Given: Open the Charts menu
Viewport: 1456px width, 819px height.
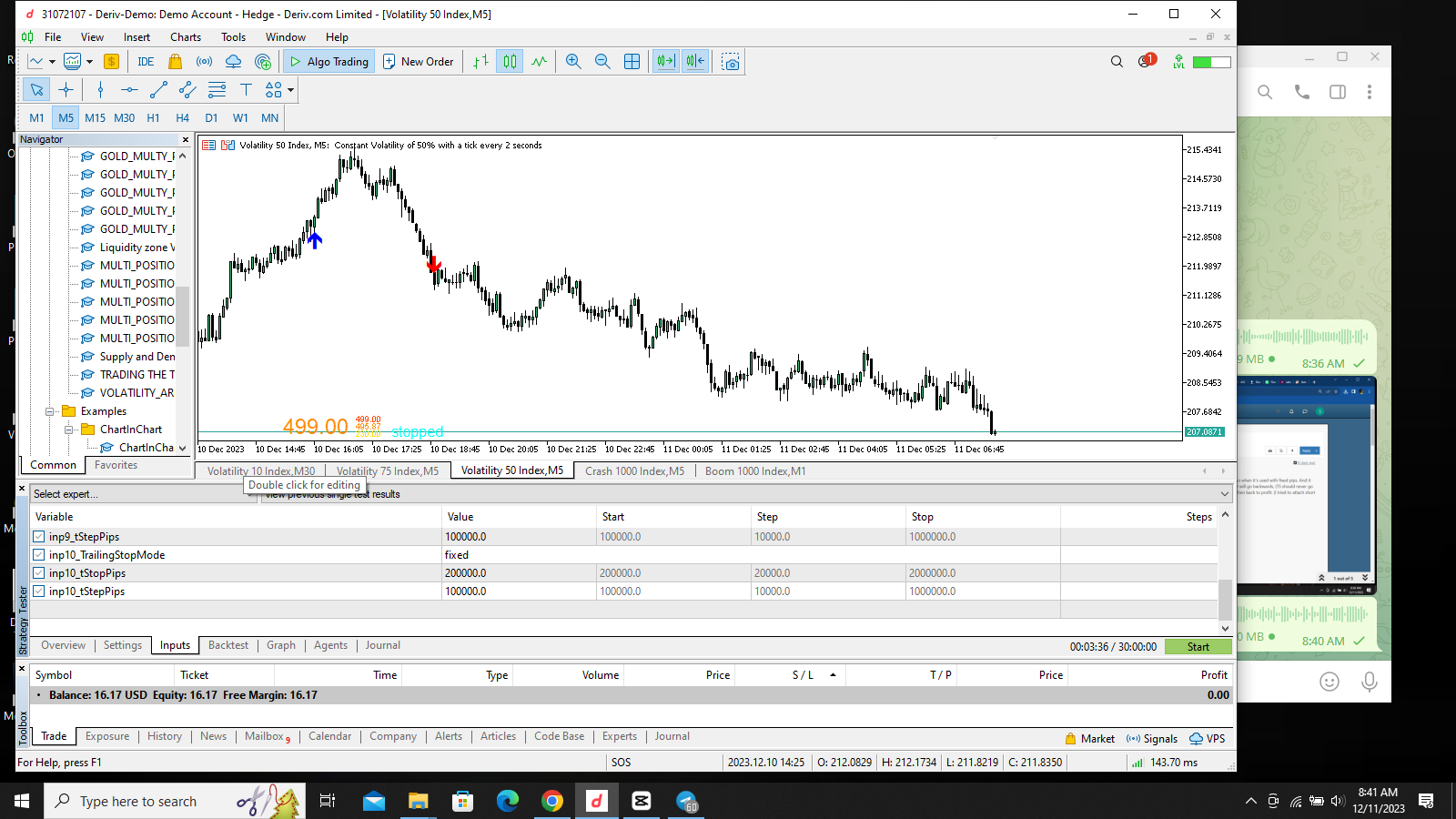Looking at the screenshot, I should [x=186, y=37].
